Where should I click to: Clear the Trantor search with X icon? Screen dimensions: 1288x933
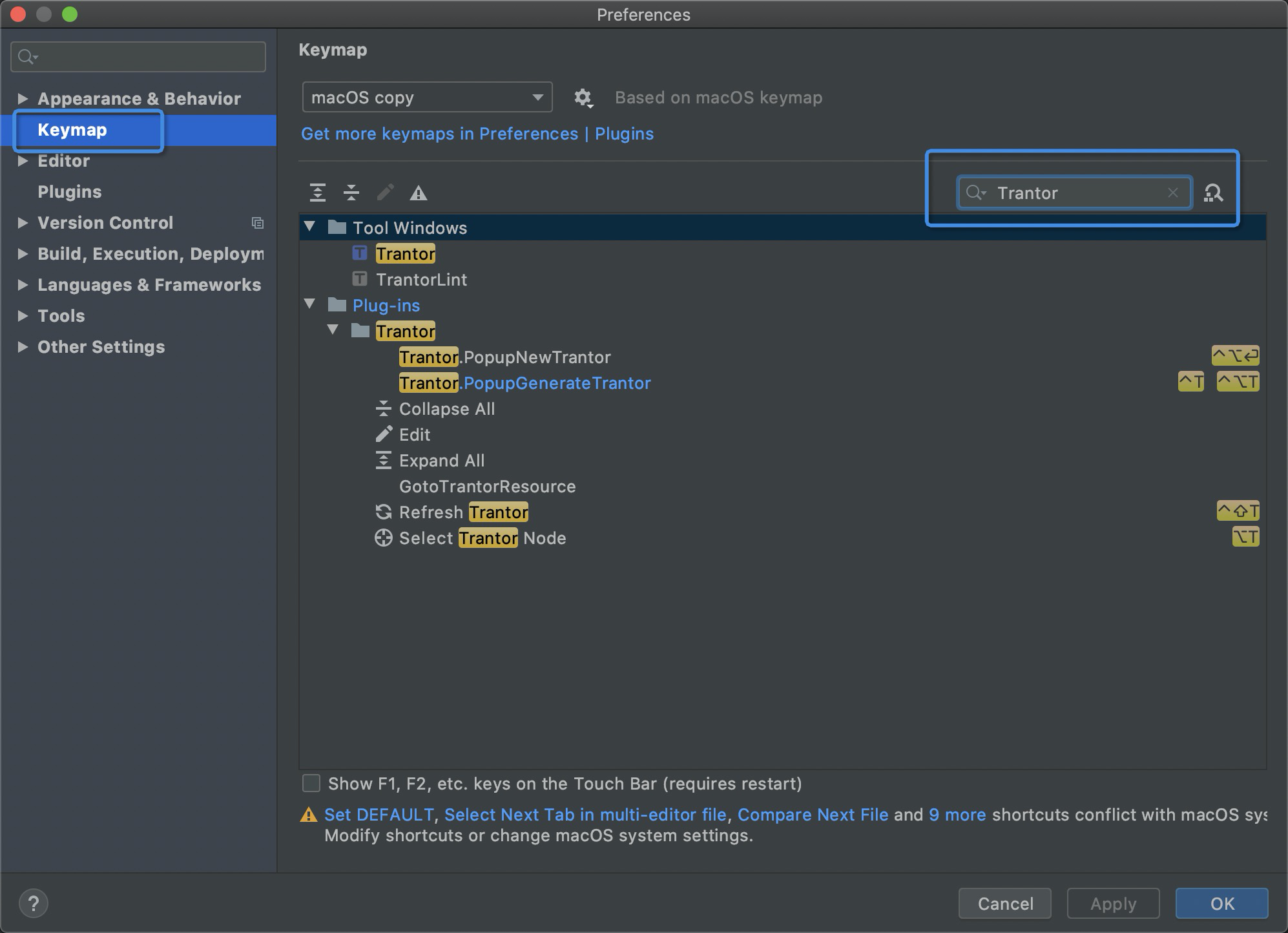[1173, 193]
